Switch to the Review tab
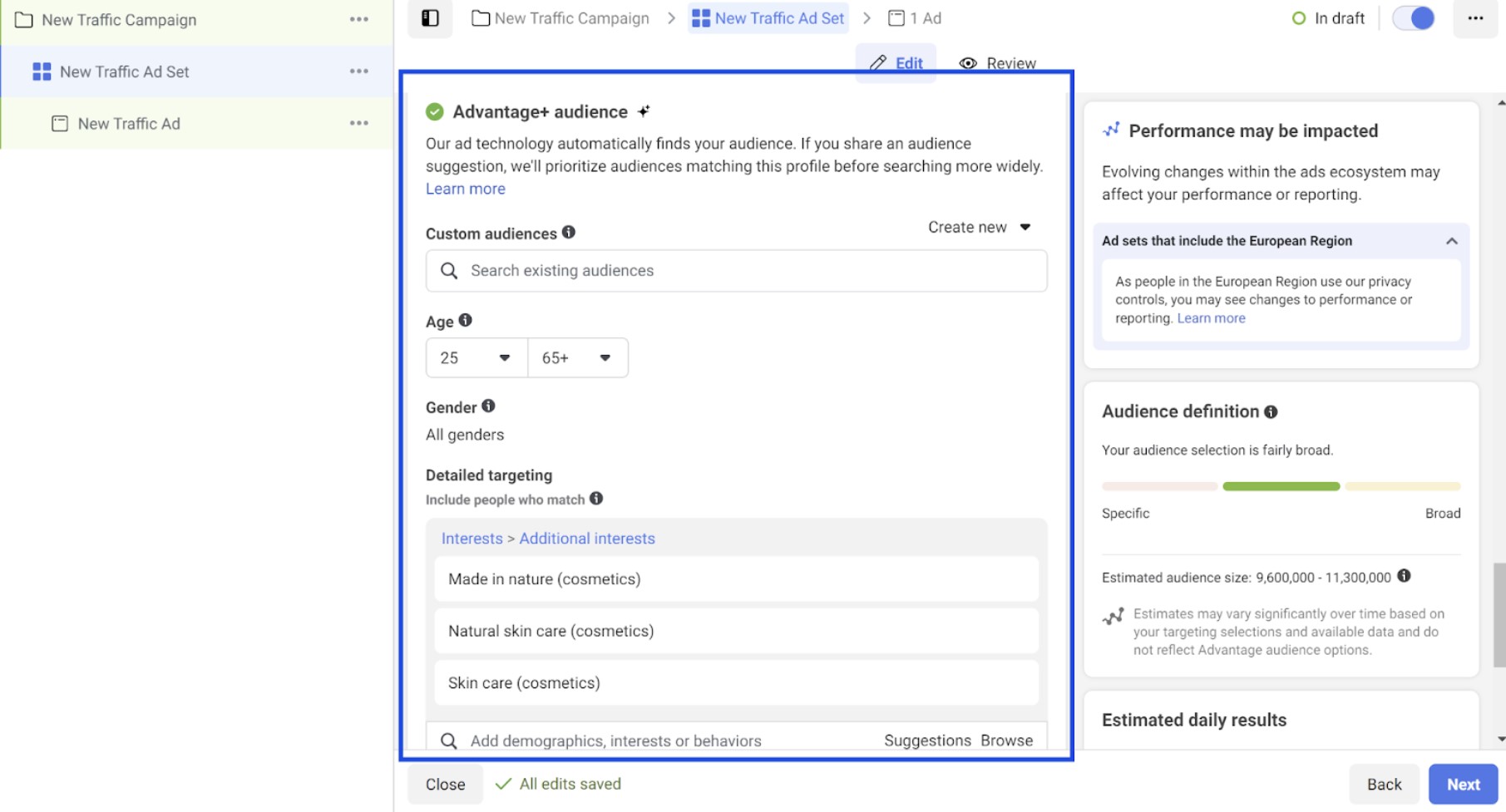 (997, 62)
